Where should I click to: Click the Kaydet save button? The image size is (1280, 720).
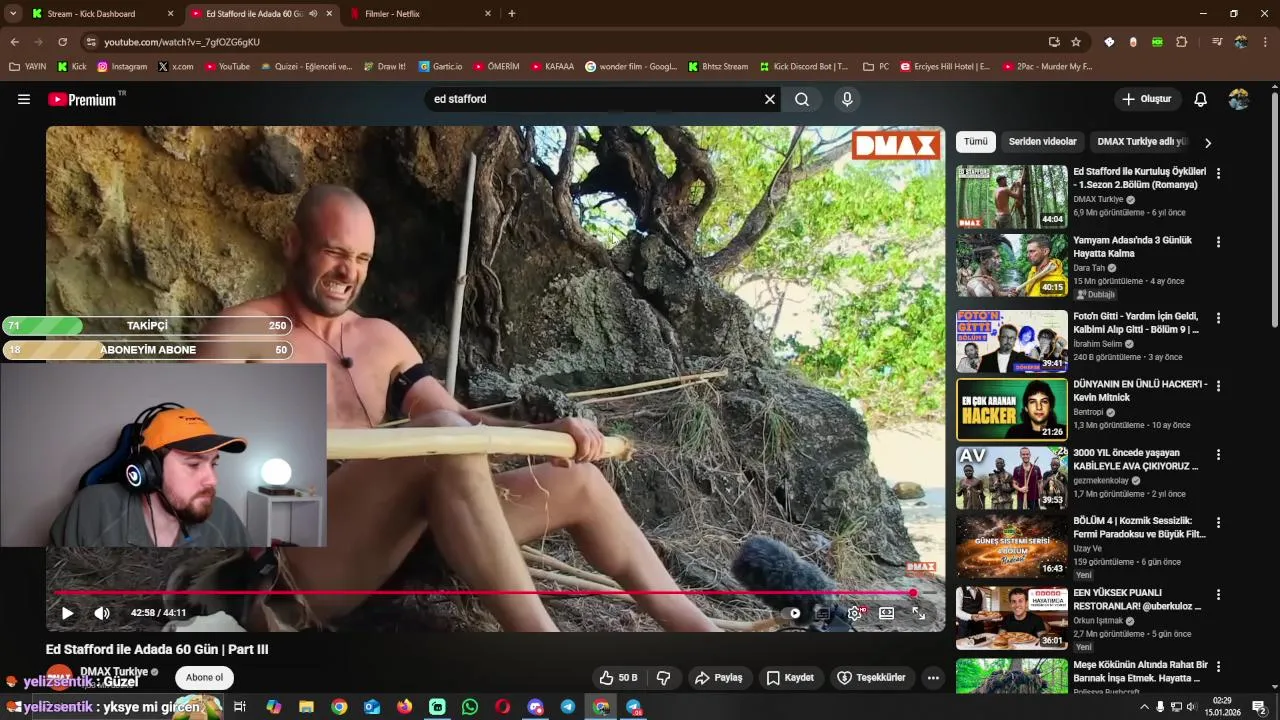pos(790,678)
